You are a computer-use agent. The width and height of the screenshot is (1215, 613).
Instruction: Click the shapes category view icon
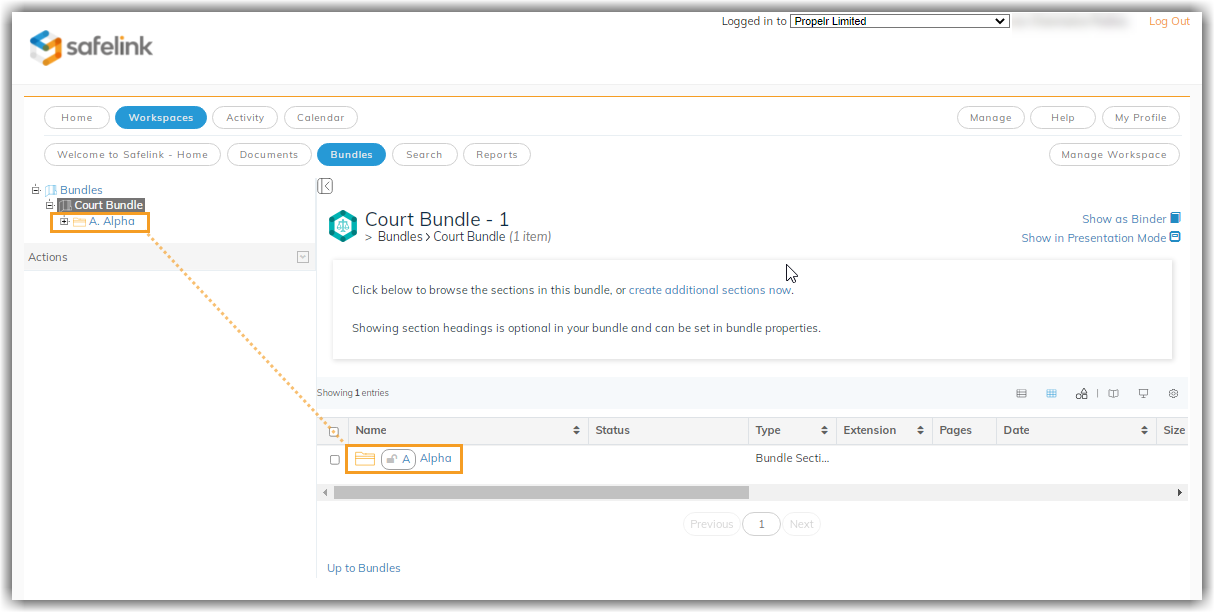pyautogui.click(x=1081, y=394)
